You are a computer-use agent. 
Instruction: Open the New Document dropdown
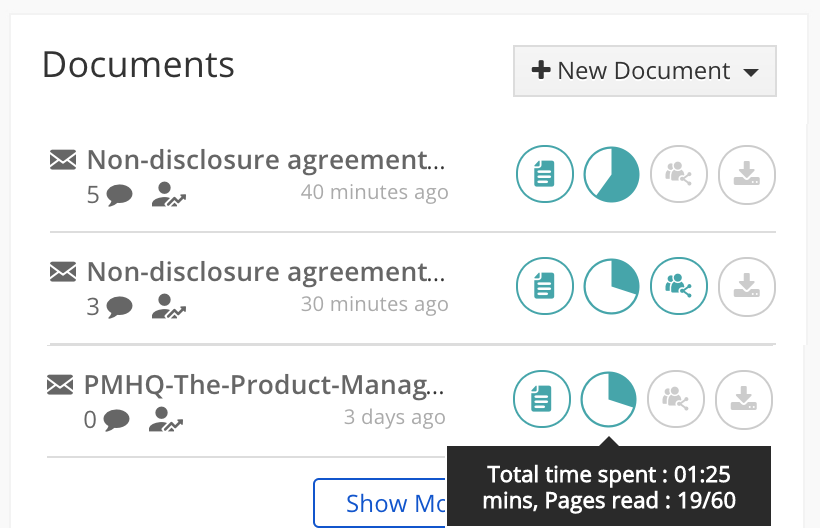pos(644,71)
